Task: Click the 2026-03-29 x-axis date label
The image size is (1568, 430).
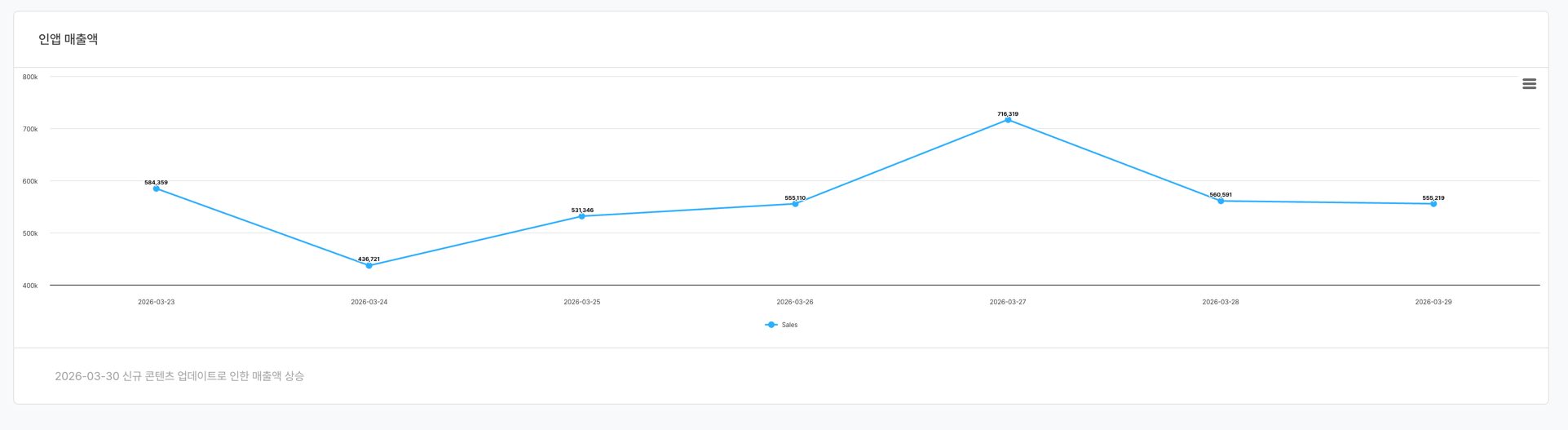Action: 1433,302
